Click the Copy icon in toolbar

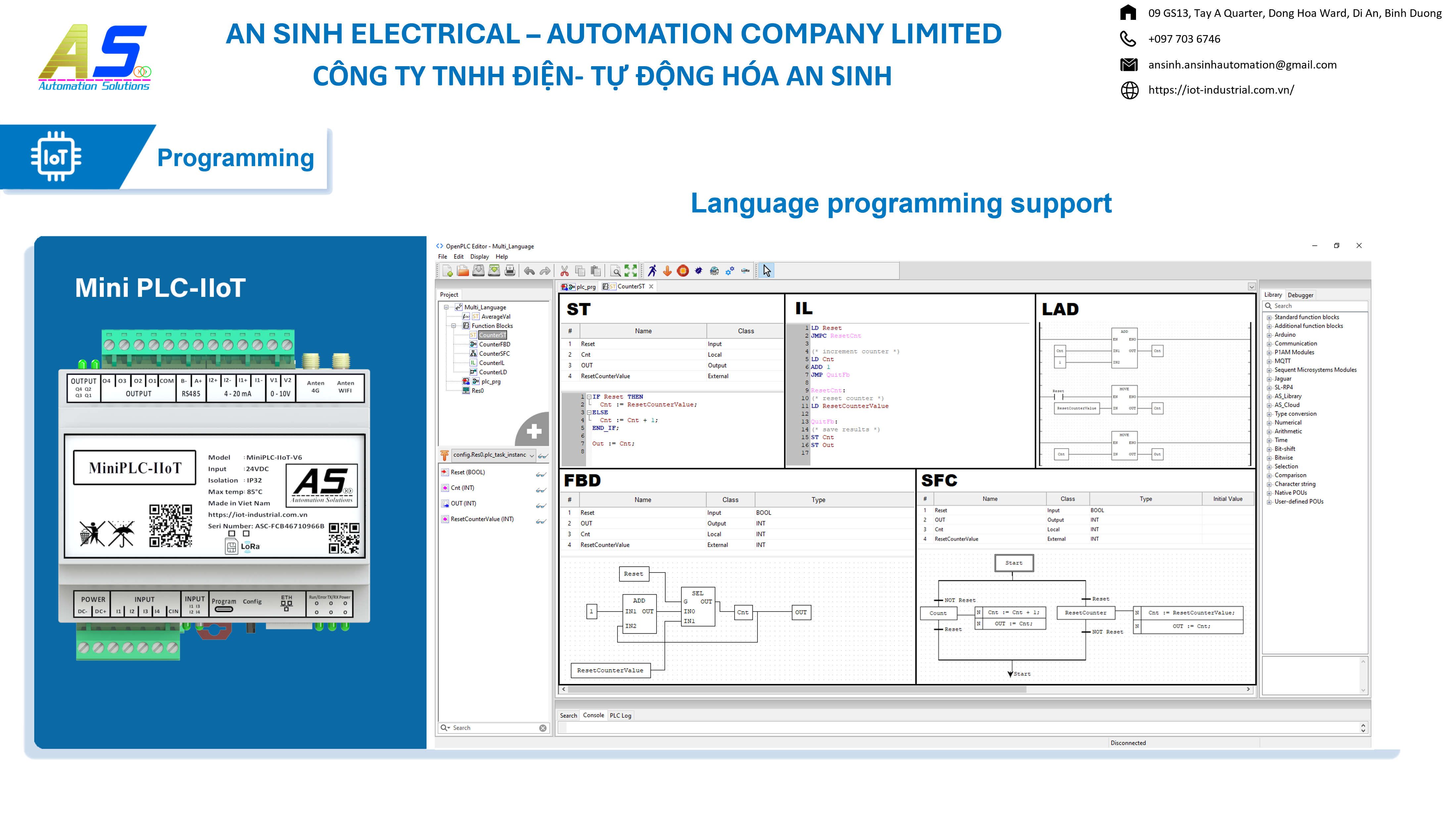pyautogui.click(x=580, y=271)
